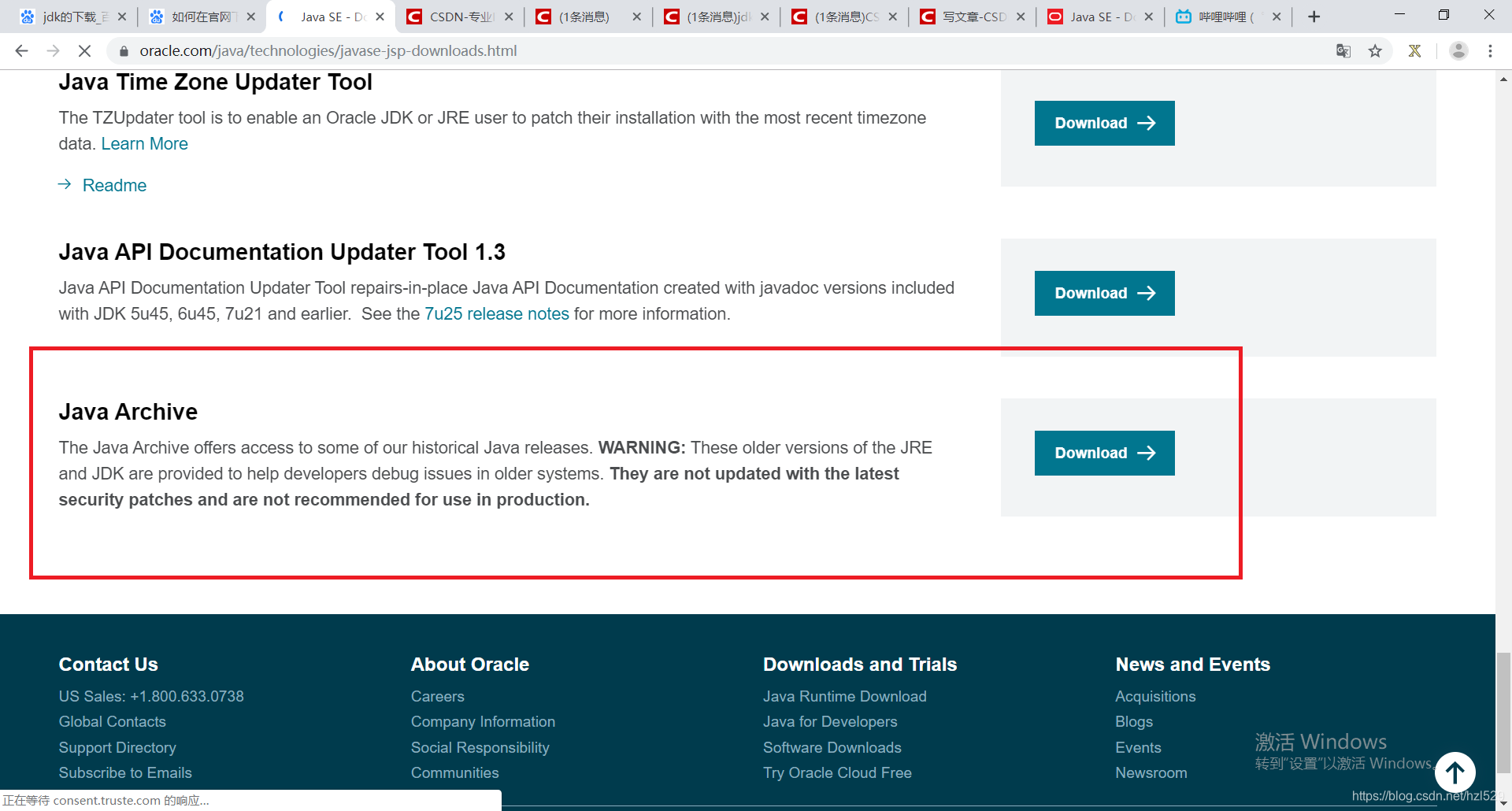Image resolution: width=1512 pixels, height=811 pixels.
Task: Click the Readme arrow icon
Action: click(65, 184)
